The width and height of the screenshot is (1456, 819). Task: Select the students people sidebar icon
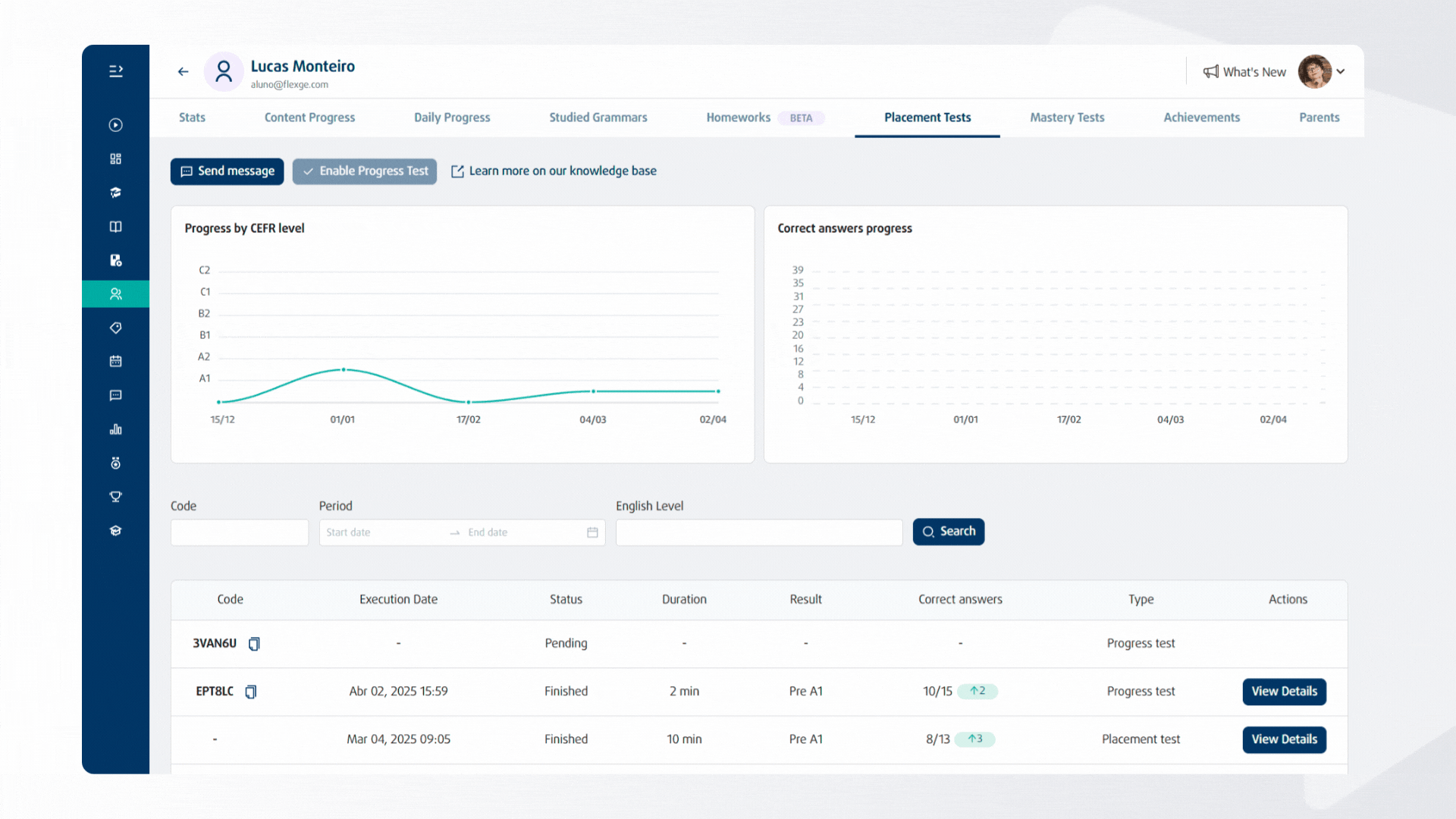[x=116, y=294]
